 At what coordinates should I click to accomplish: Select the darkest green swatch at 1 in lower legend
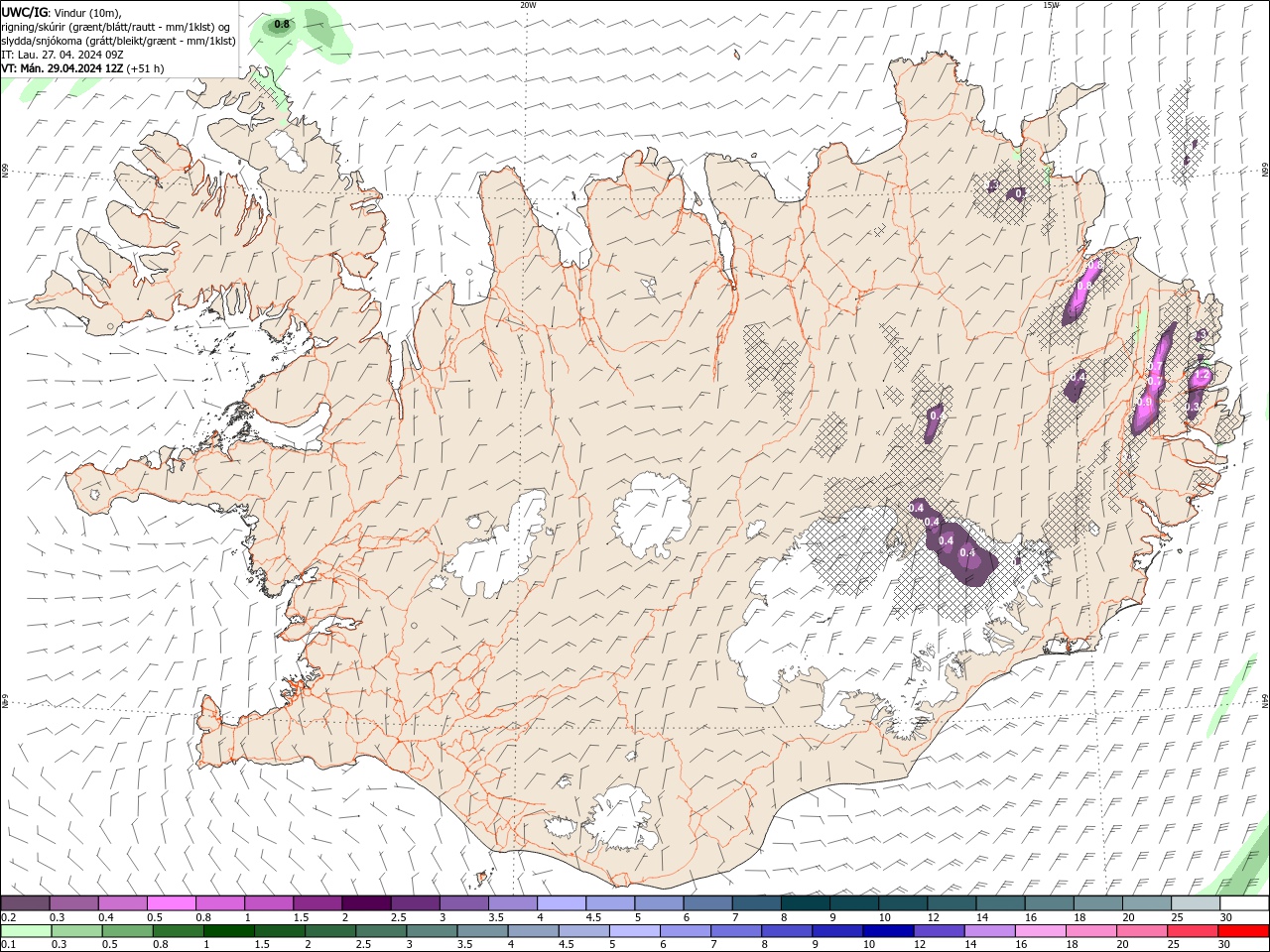click(x=228, y=931)
